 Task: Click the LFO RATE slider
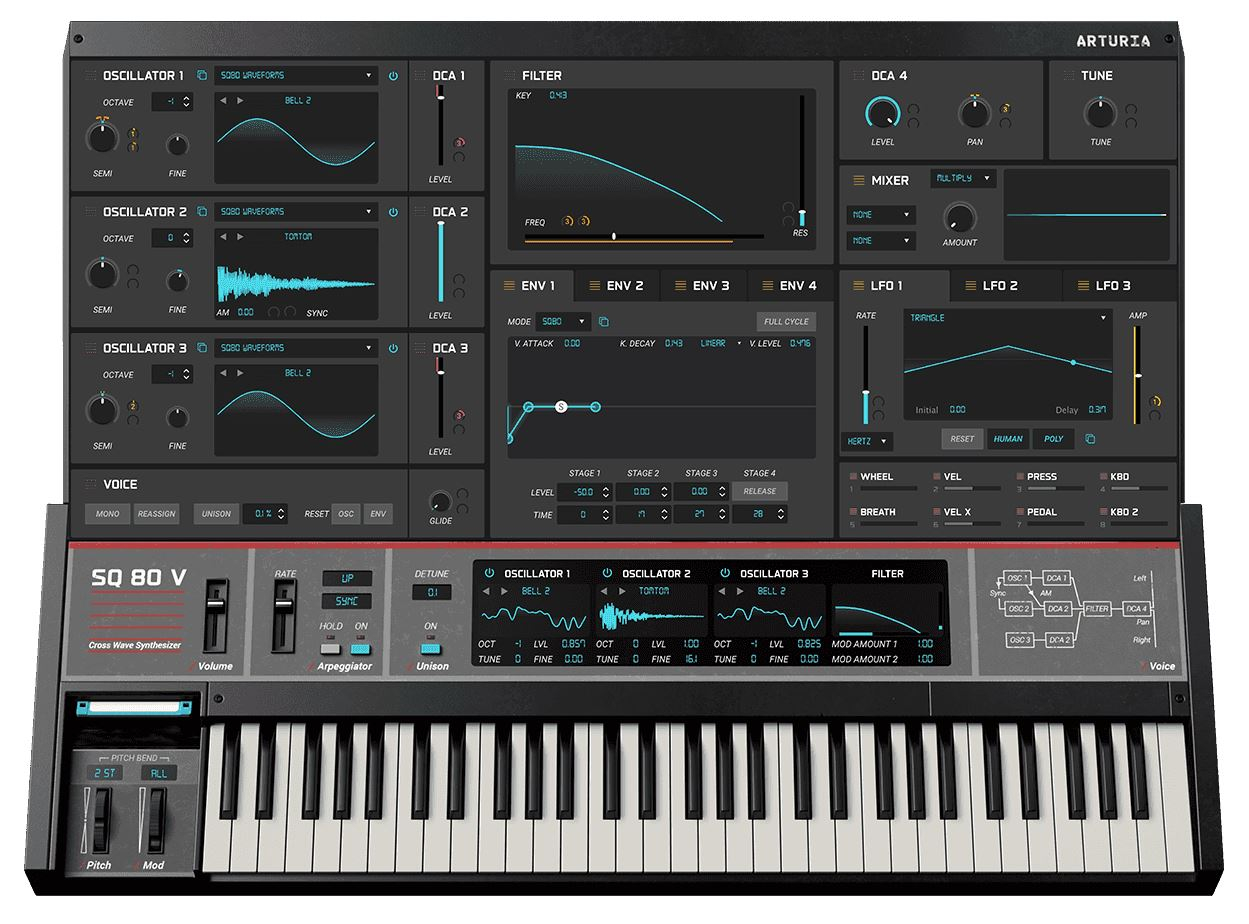coord(865,374)
